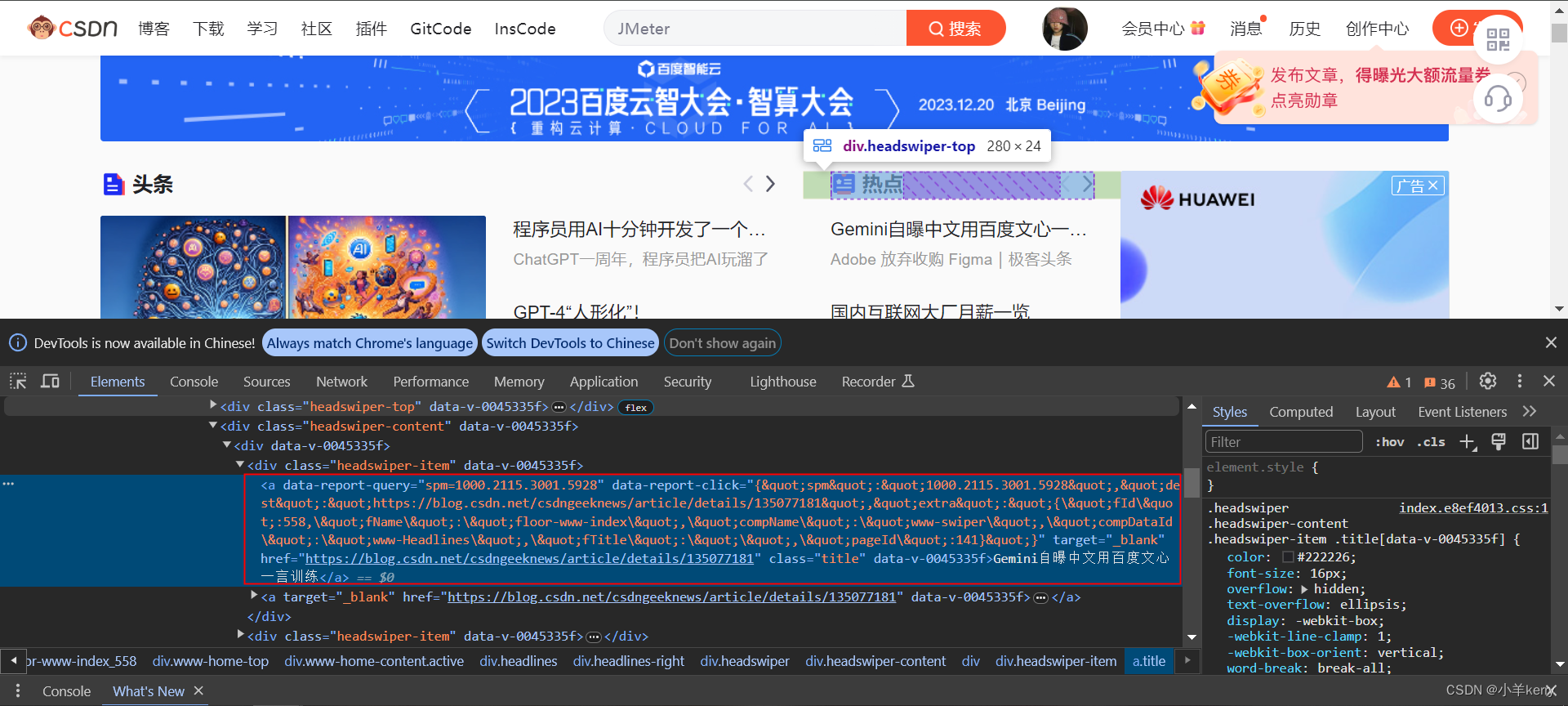
Task: Expand the headswiper-top div node
Action: 213,405
